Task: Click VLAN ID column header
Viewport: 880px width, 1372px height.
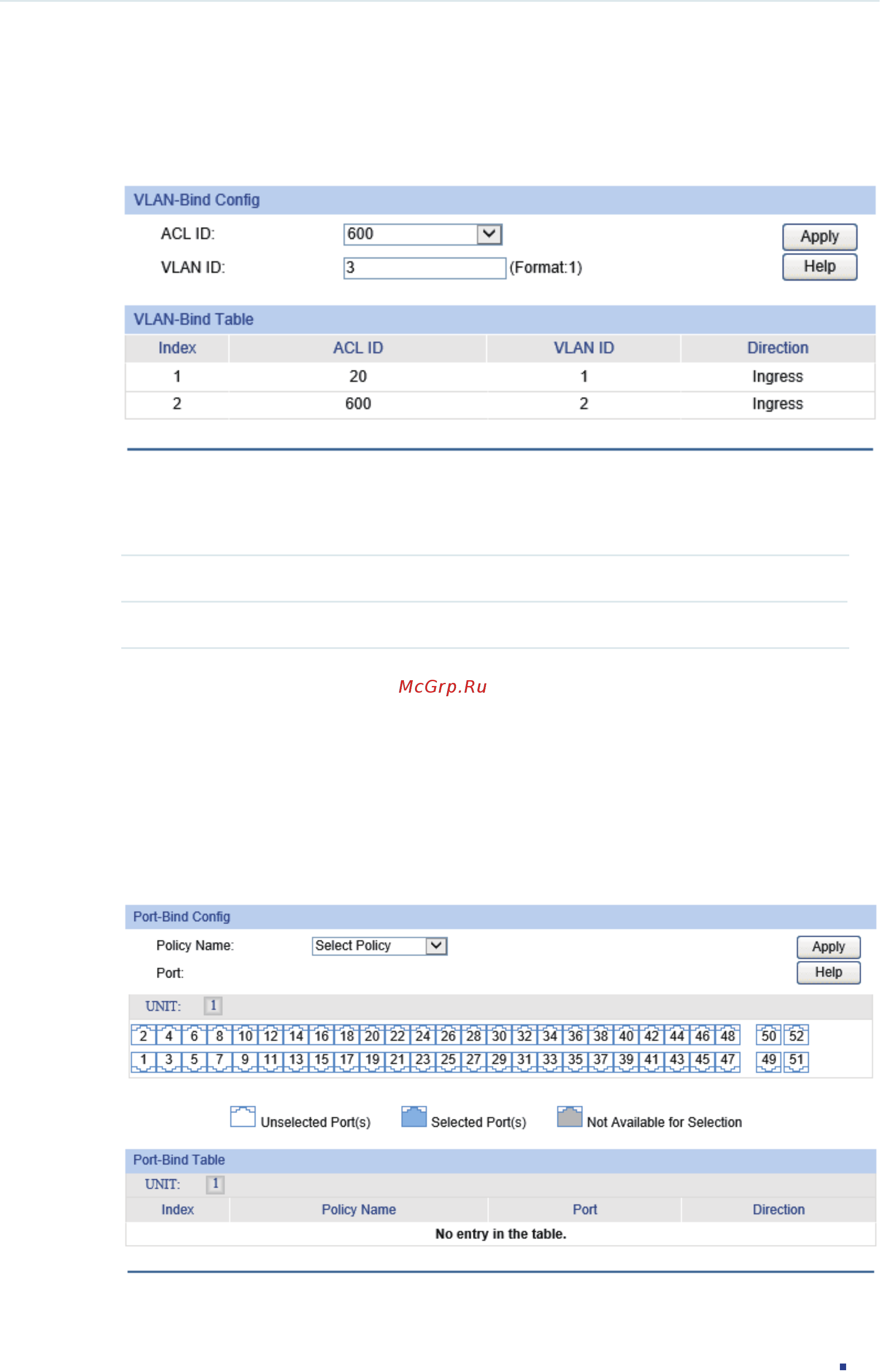Action: point(584,348)
